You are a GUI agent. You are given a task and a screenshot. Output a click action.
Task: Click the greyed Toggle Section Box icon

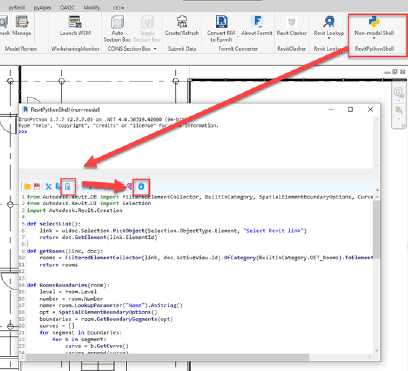point(147,22)
